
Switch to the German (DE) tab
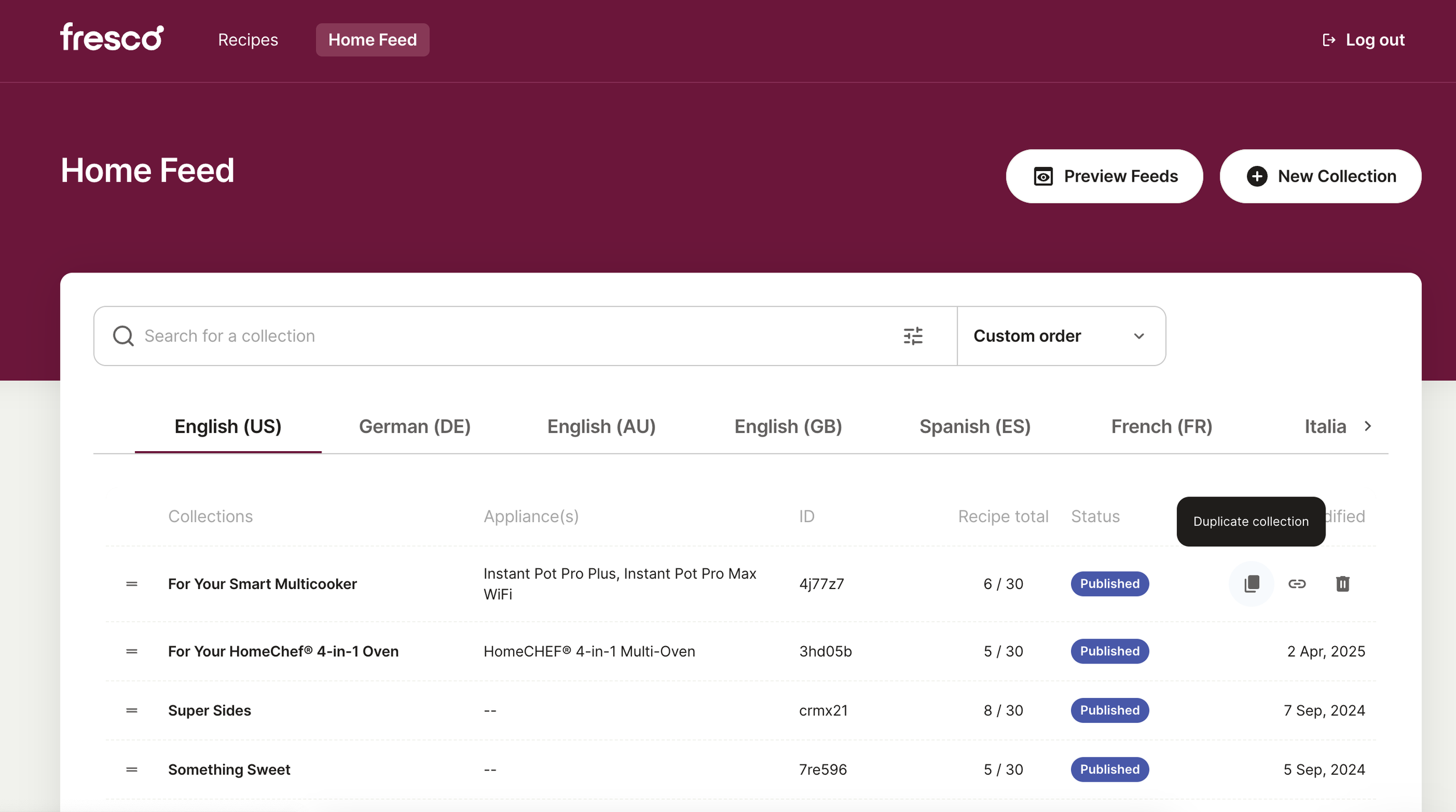coord(414,426)
